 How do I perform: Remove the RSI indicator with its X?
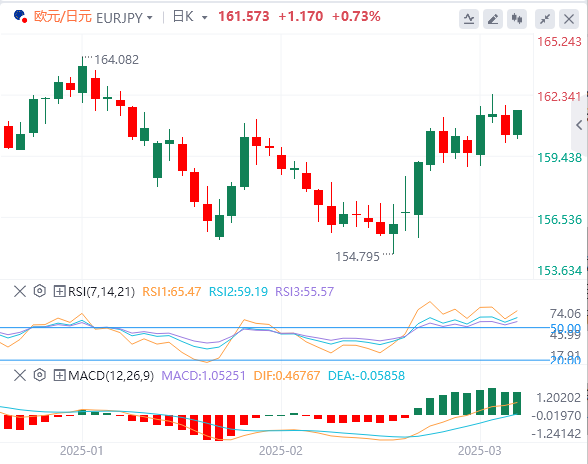click(20, 291)
